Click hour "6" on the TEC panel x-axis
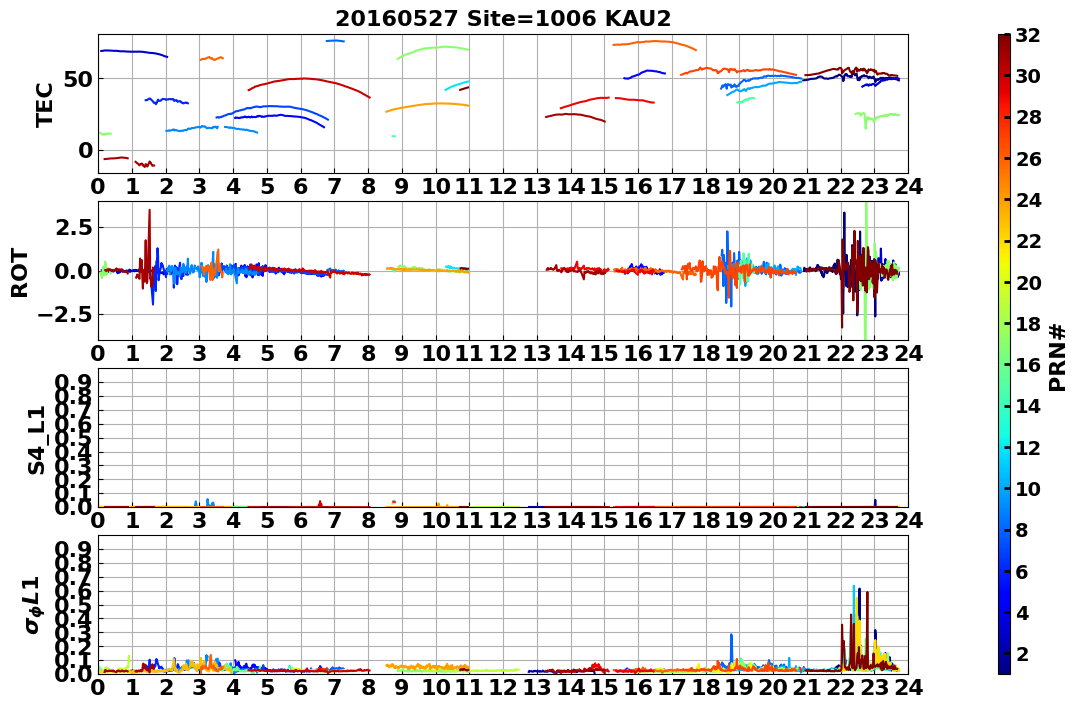The width and height of the screenshot is (1077, 709). coord(301,186)
